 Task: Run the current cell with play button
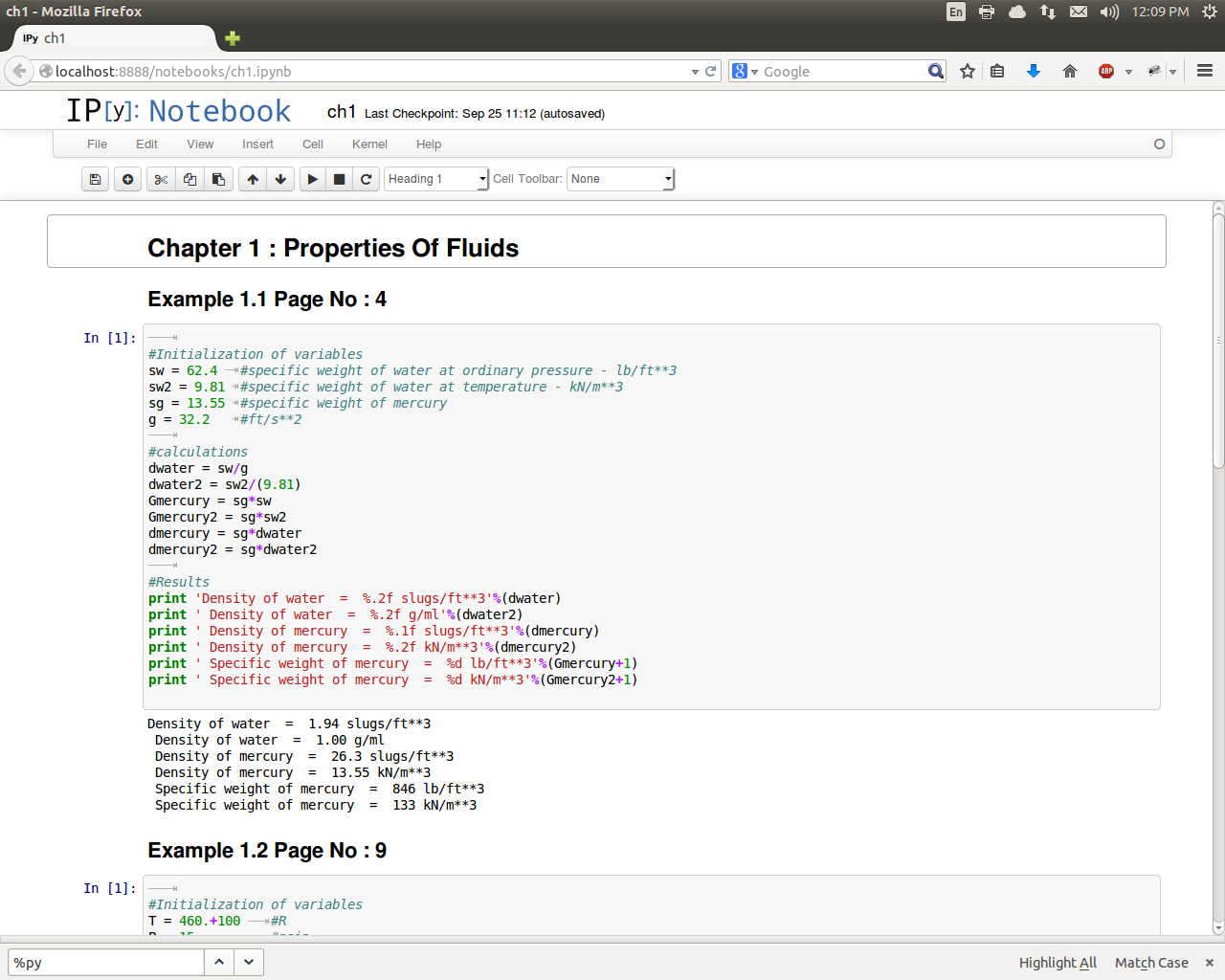click(313, 179)
